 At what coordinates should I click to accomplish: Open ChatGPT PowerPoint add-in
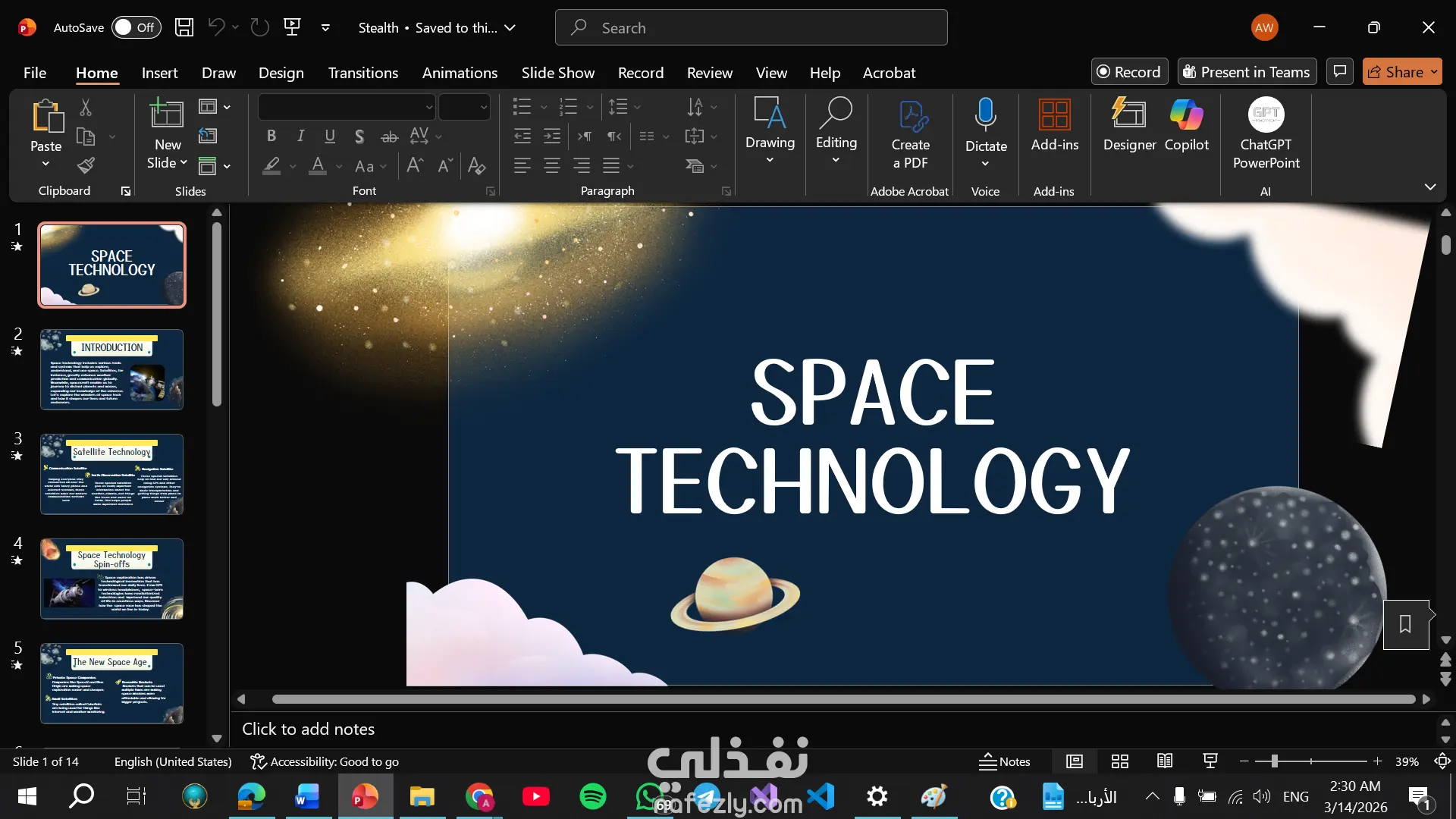(x=1266, y=134)
